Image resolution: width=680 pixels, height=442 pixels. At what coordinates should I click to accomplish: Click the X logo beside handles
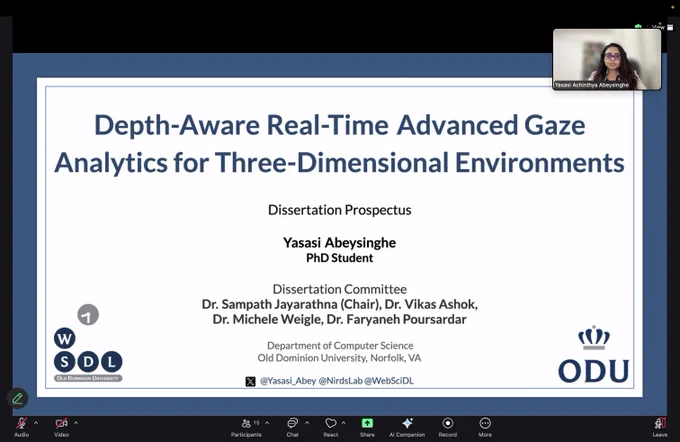[250, 381]
